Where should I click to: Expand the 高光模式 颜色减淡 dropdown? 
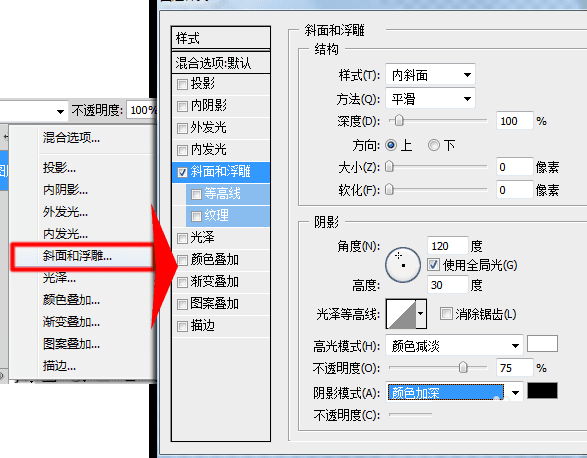pos(454,345)
